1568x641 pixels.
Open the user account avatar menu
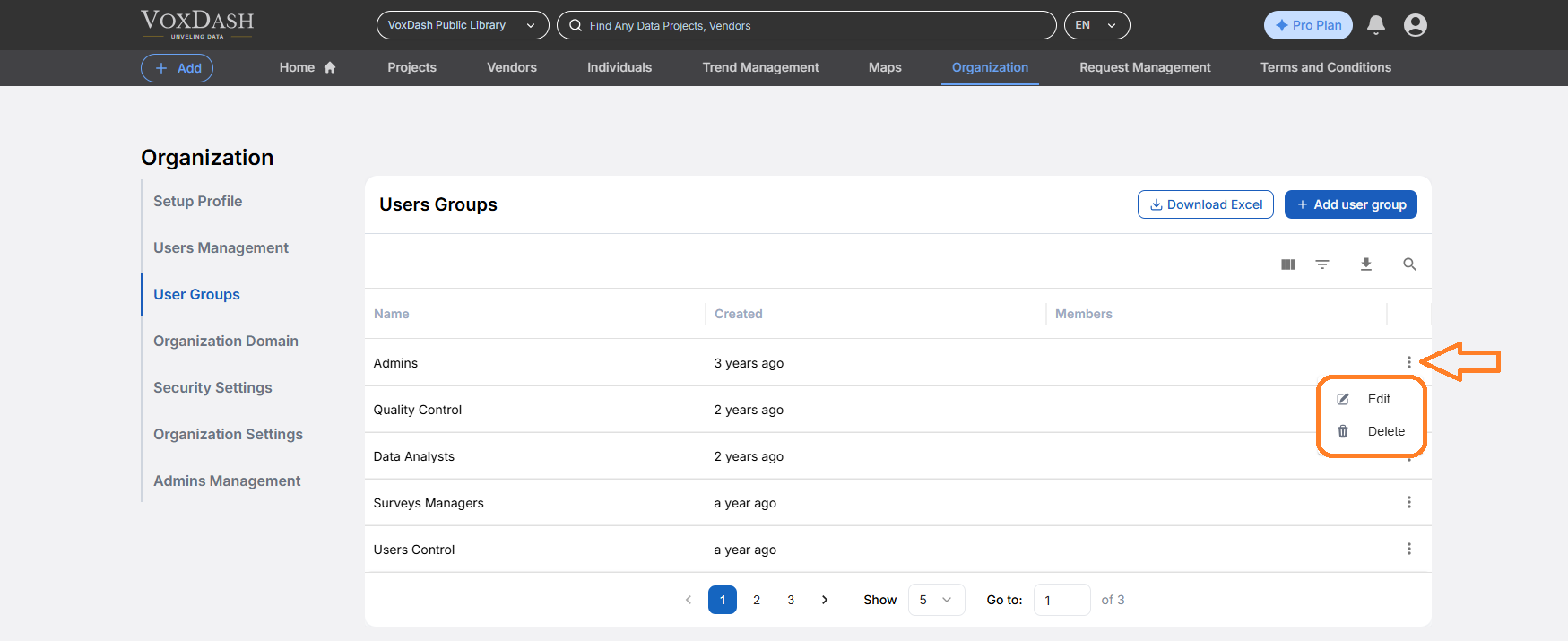[1416, 25]
